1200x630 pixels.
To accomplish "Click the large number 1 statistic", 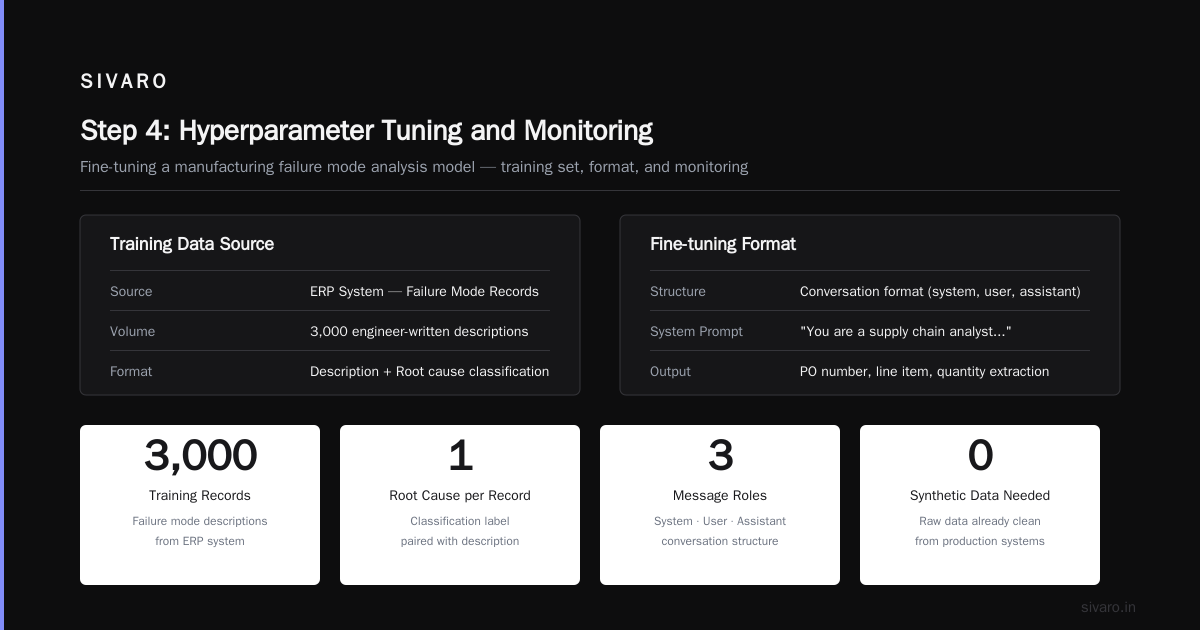I will coord(460,455).
